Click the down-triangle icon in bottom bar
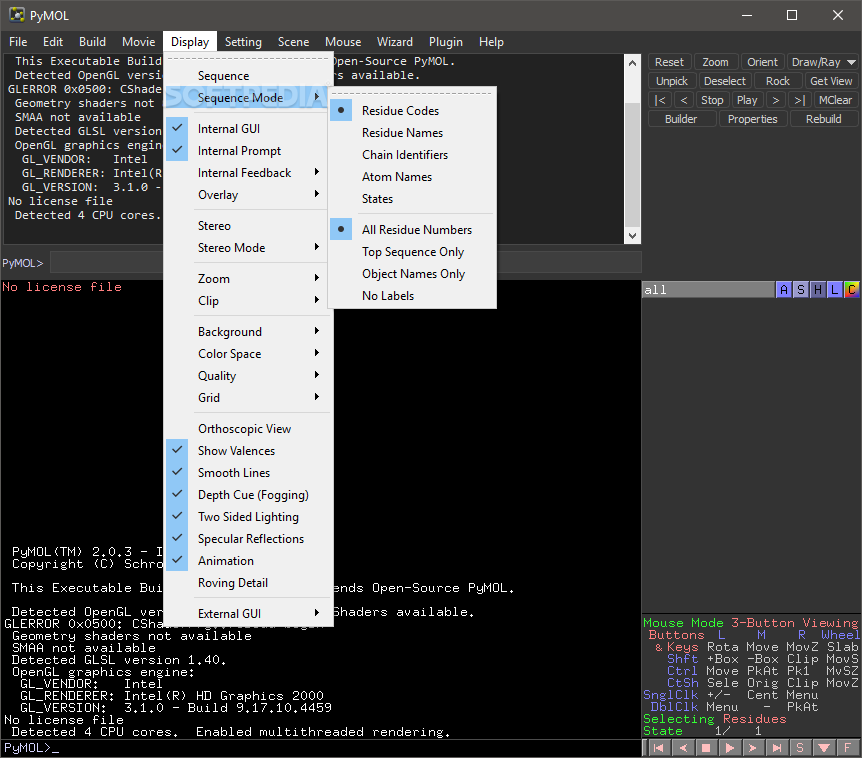Viewport: 862px width, 758px height. click(824, 748)
